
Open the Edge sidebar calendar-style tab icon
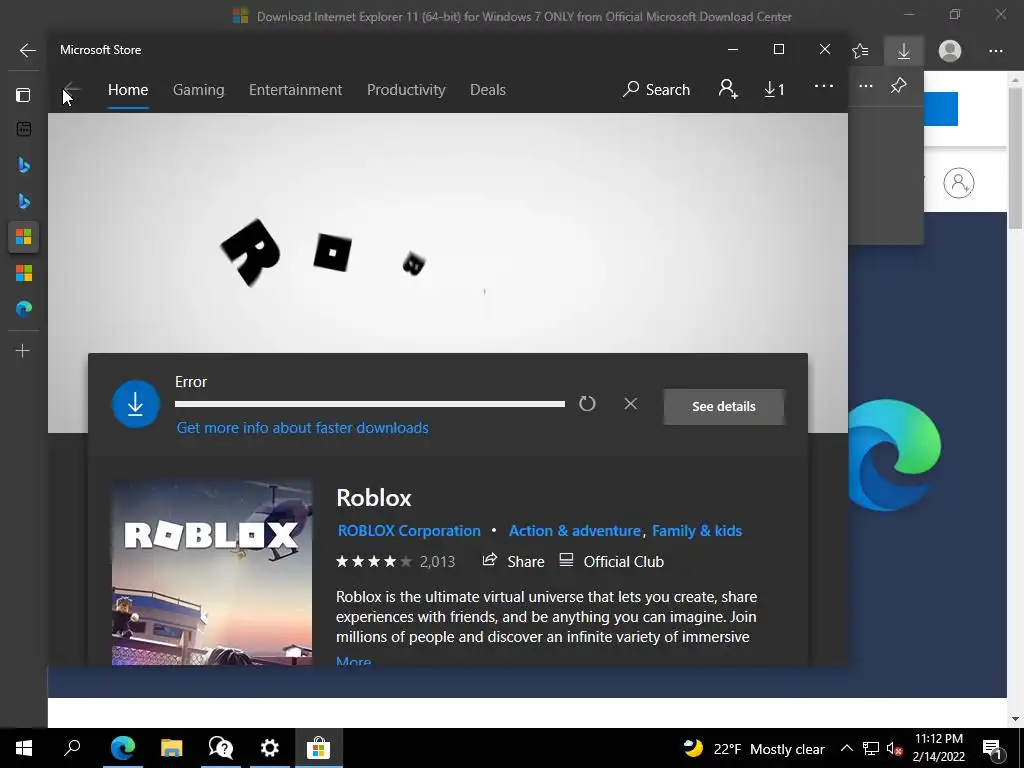click(24, 129)
